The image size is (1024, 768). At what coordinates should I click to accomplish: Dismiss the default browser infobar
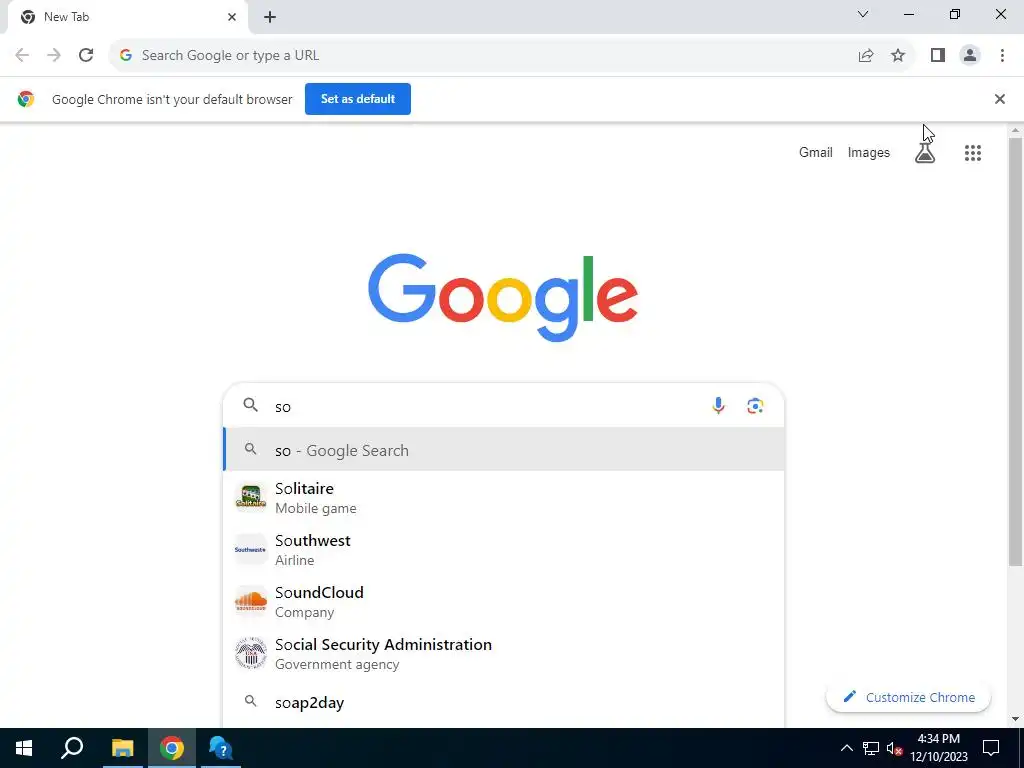click(x=999, y=99)
